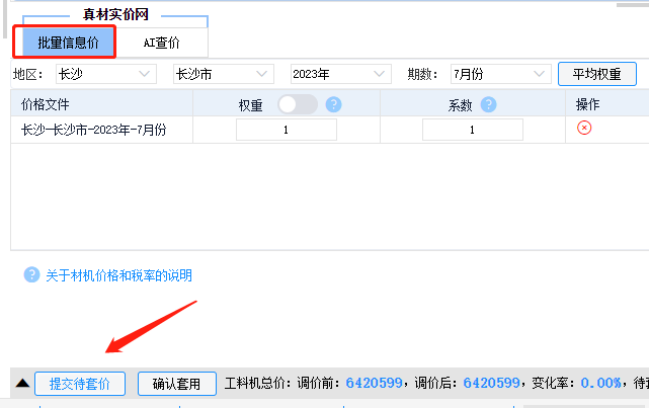
Task: Click the help icon beside 权重 toggle
Action: click(x=334, y=104)
